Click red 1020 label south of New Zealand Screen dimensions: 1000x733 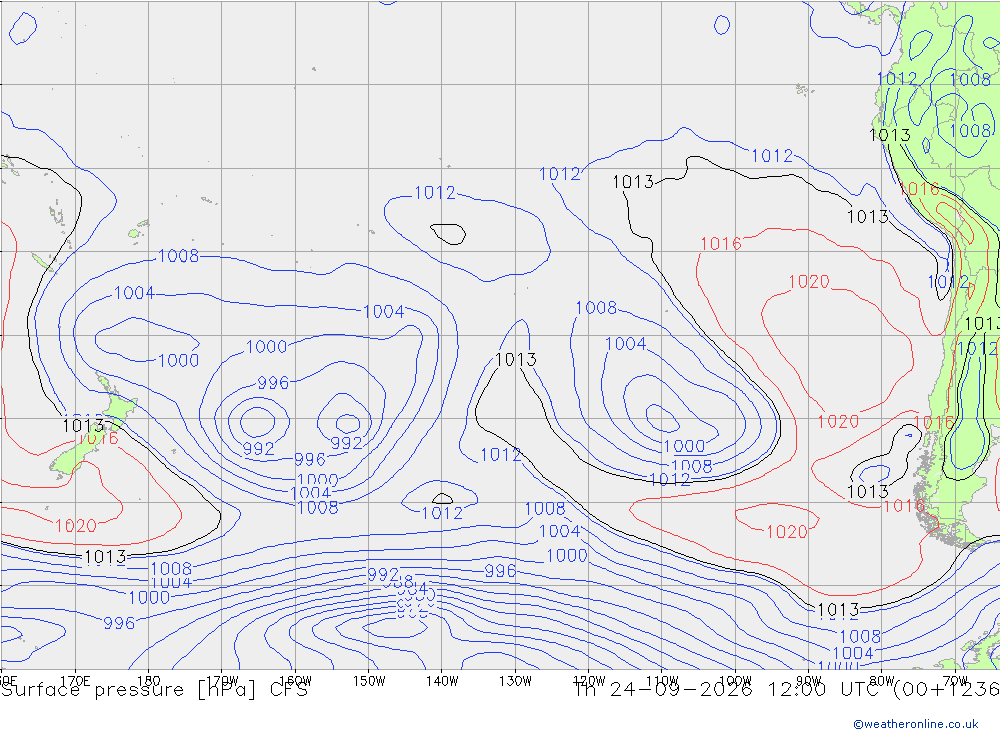[x=76, y=526]
